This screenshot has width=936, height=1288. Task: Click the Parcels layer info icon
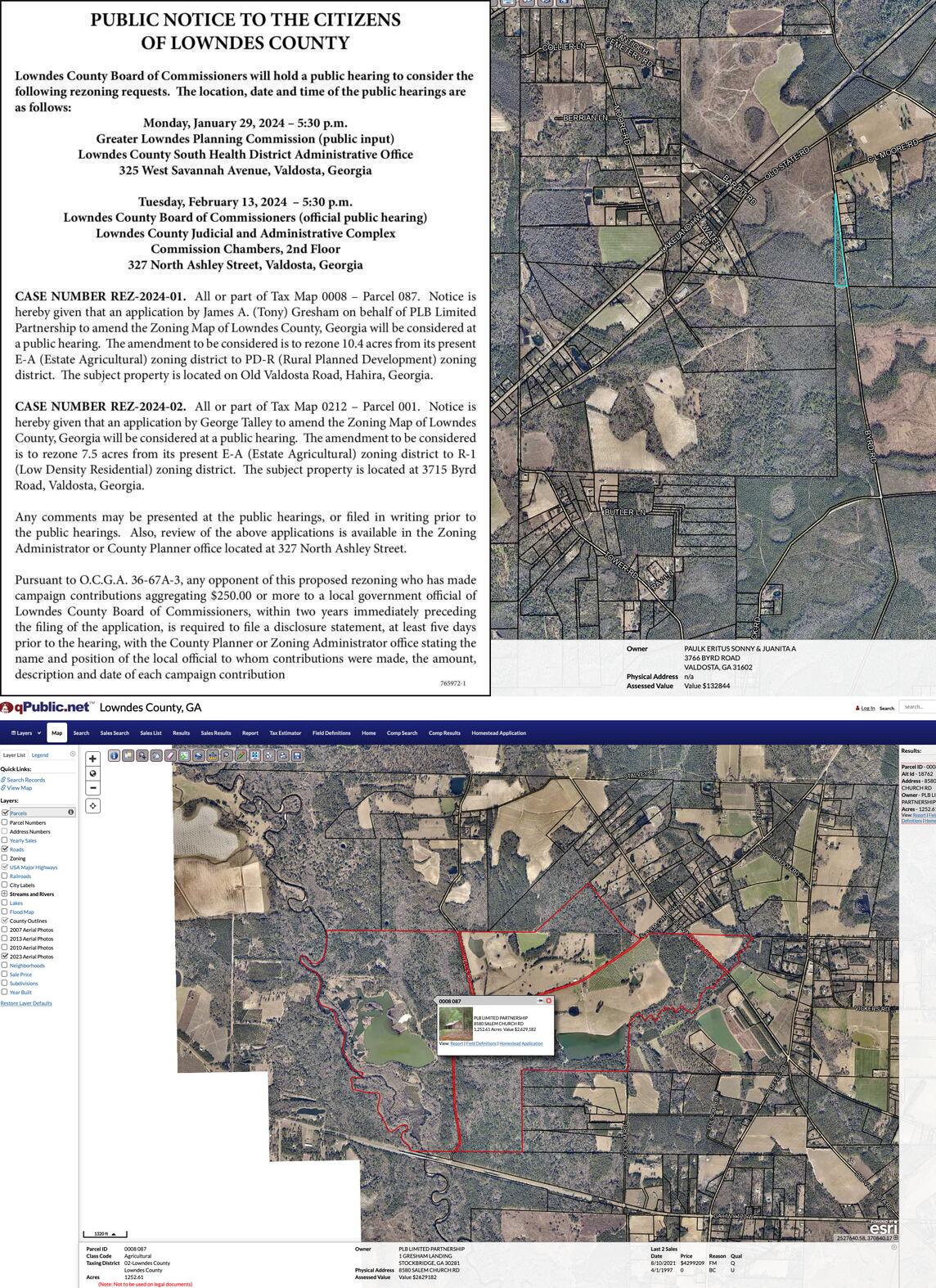[x=71, y=813]
